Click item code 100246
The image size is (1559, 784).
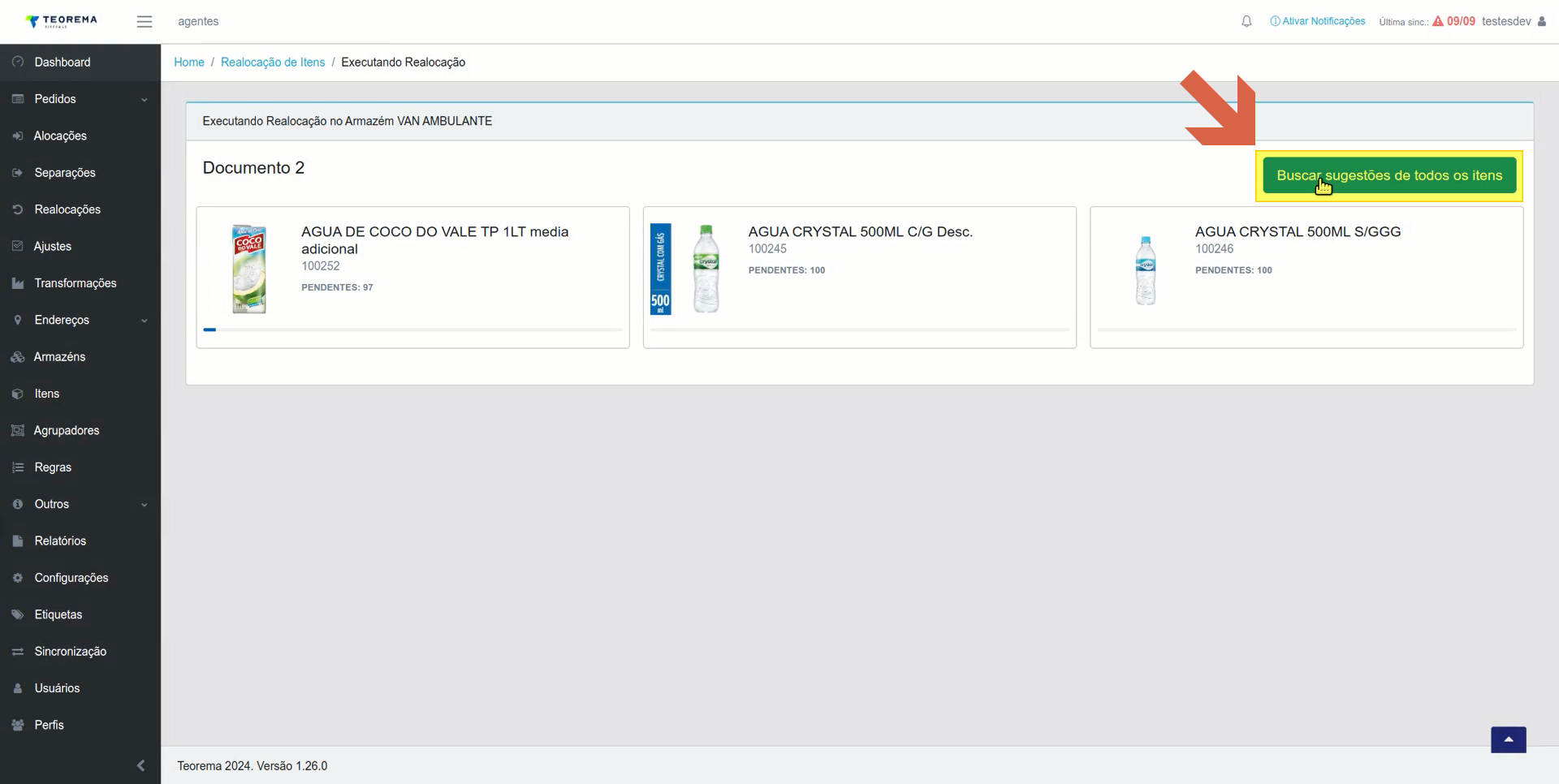[x=1214, y=249]
